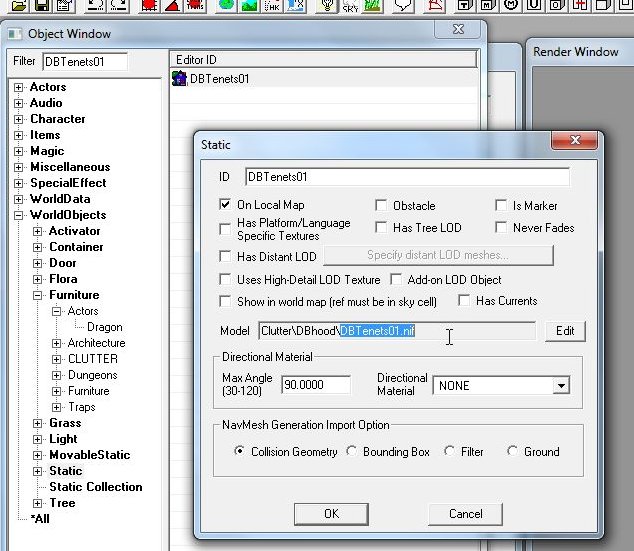This screenshot has width=634, height=551.
Task: Close the Static dialog window
Action: click(x=575, y=140)
